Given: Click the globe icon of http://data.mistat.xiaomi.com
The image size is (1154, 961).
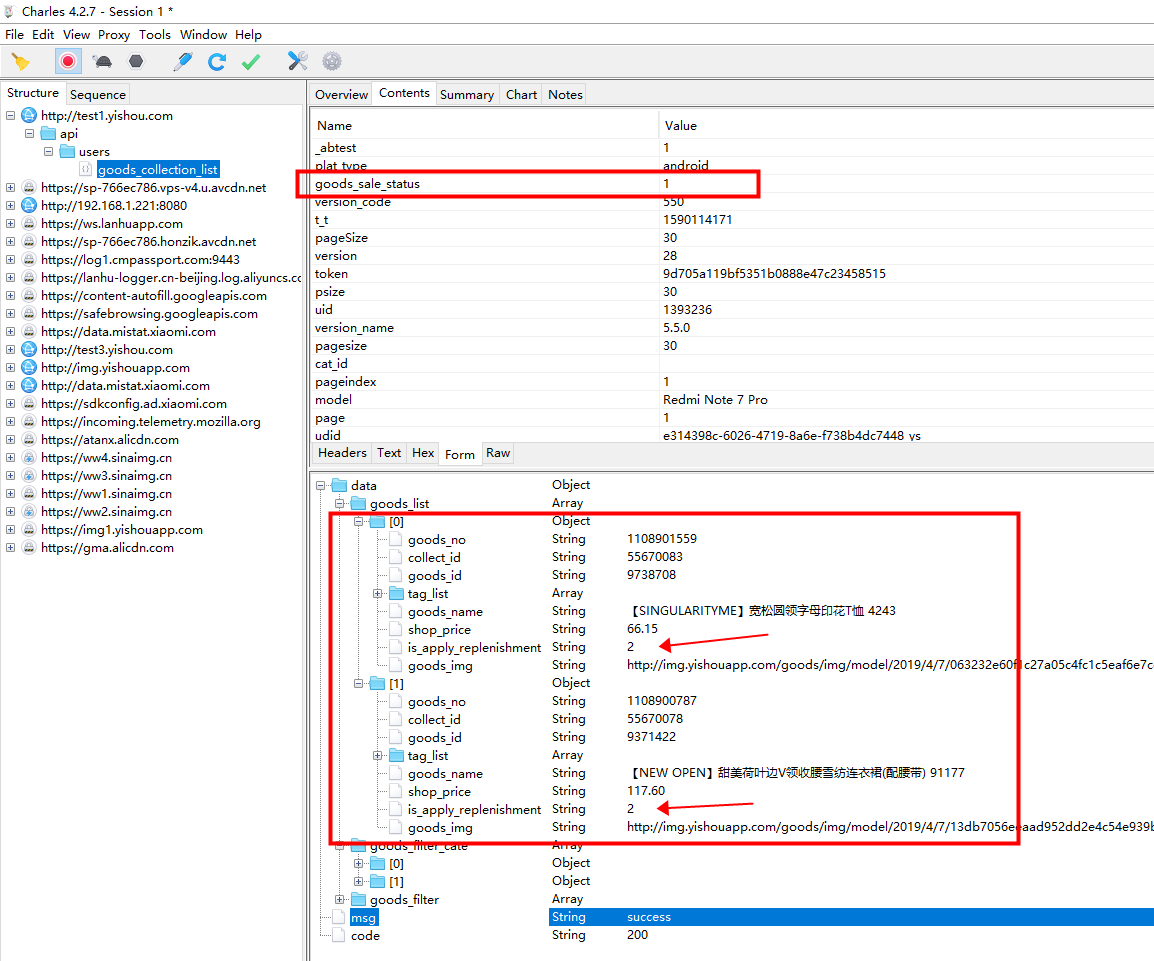Looking at the screenshot, I should (29, 386).
